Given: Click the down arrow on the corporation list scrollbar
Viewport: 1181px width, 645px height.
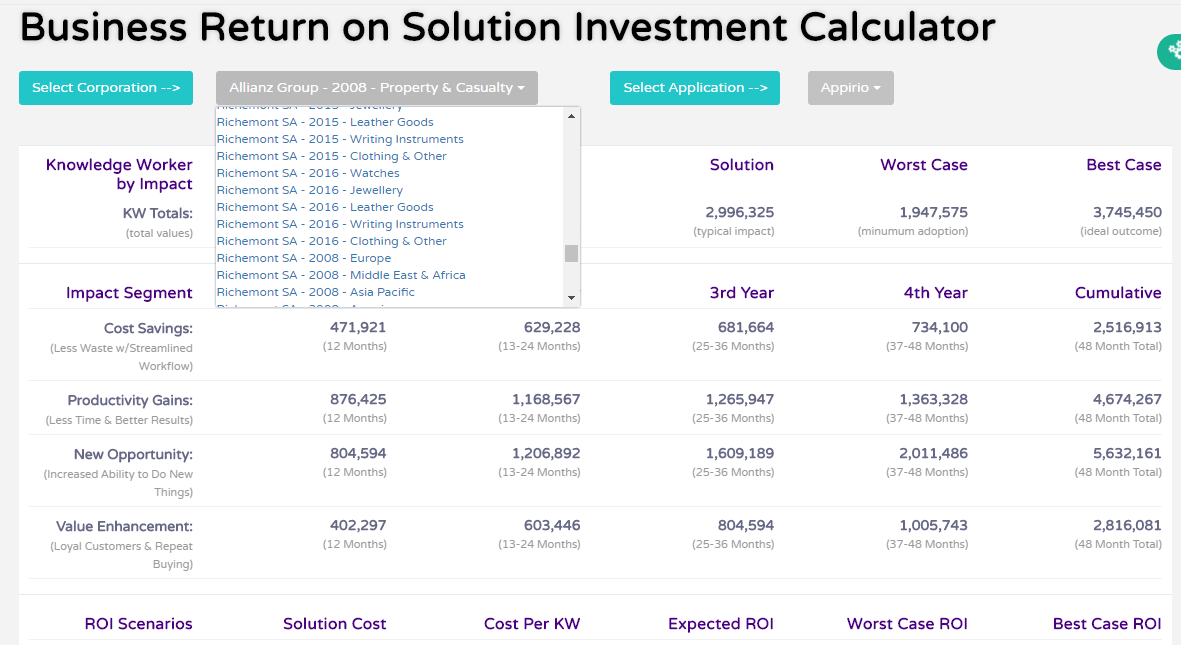Looking at the screenshot, I should [x=571, y=297].
